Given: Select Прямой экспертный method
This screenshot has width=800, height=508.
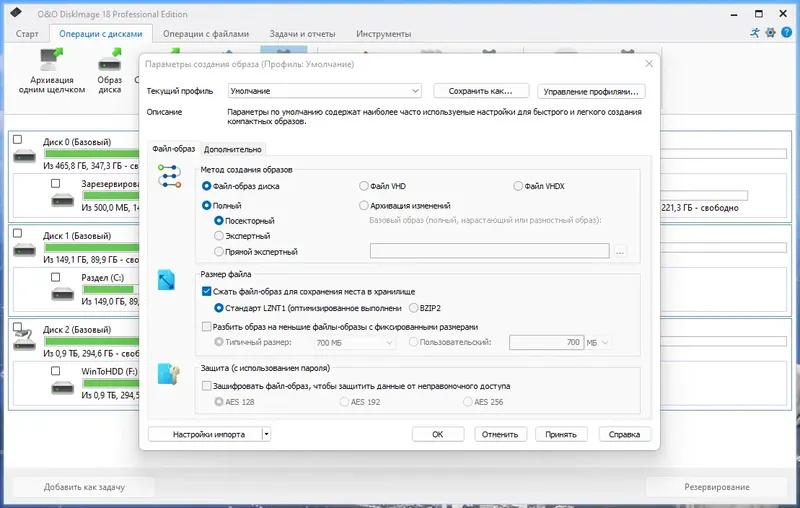Looking at the screenshot, I should [219, 251].
